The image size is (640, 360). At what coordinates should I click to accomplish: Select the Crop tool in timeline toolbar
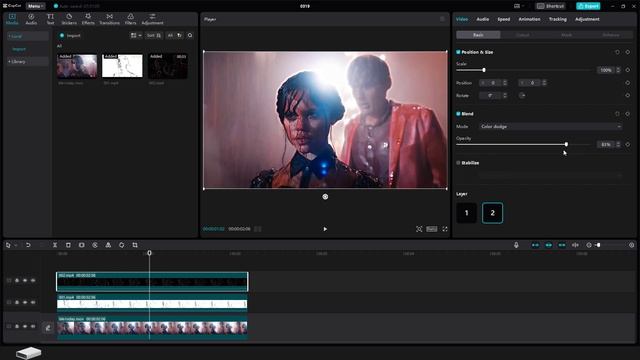(x=135, y=245)
